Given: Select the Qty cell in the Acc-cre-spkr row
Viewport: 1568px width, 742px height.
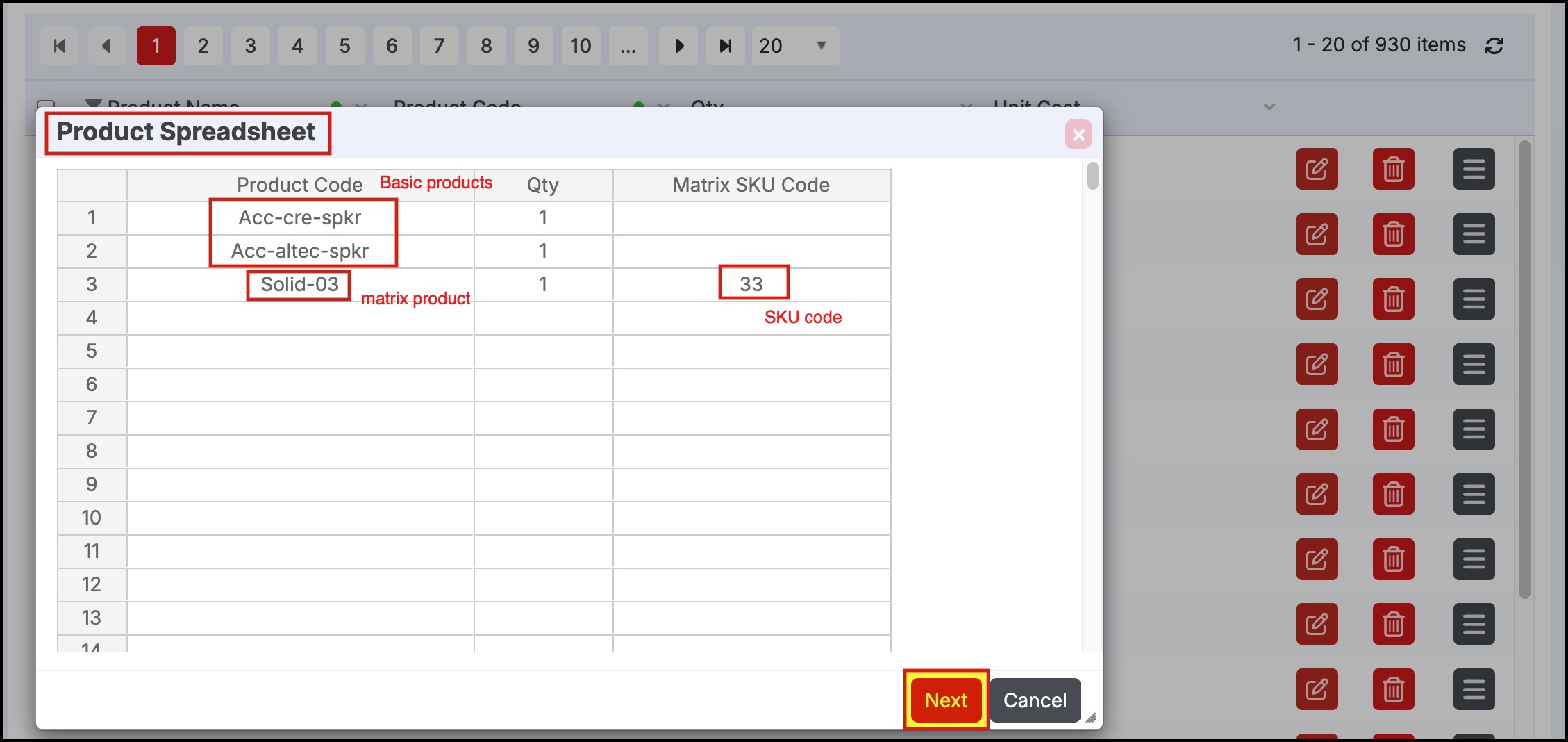Looking at the screenshot, I should (543, 218).
